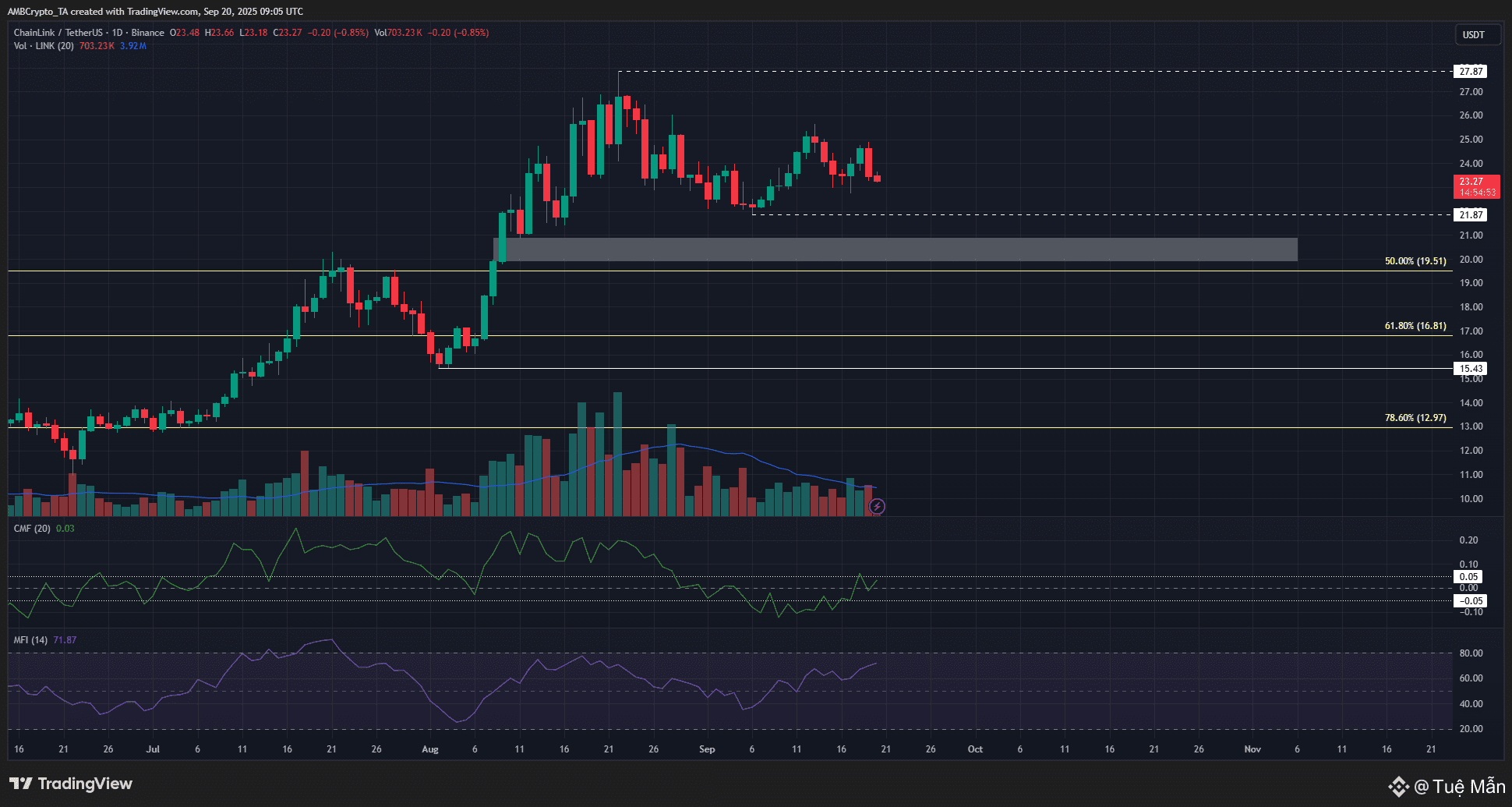Click the 18.00 tick on the price axis

coord(1471,307)
